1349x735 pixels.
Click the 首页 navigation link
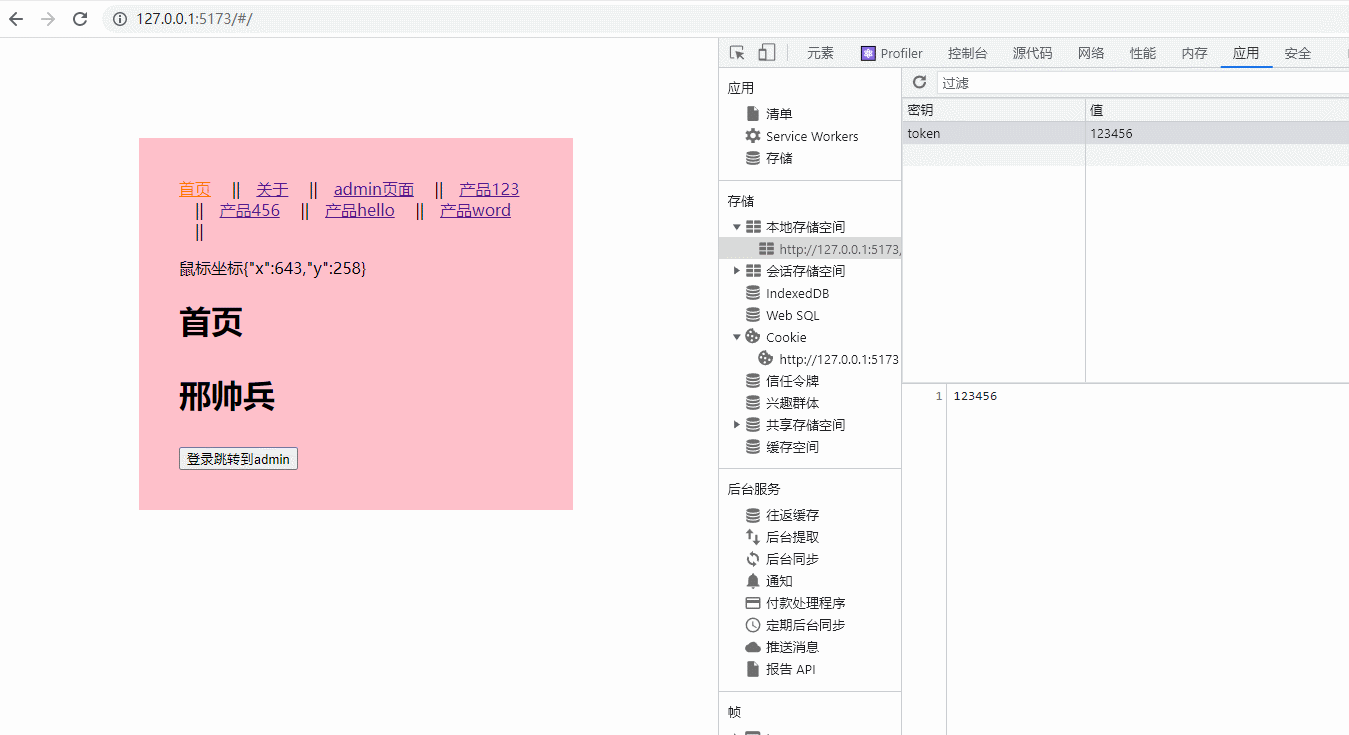[x=195, y=189]
